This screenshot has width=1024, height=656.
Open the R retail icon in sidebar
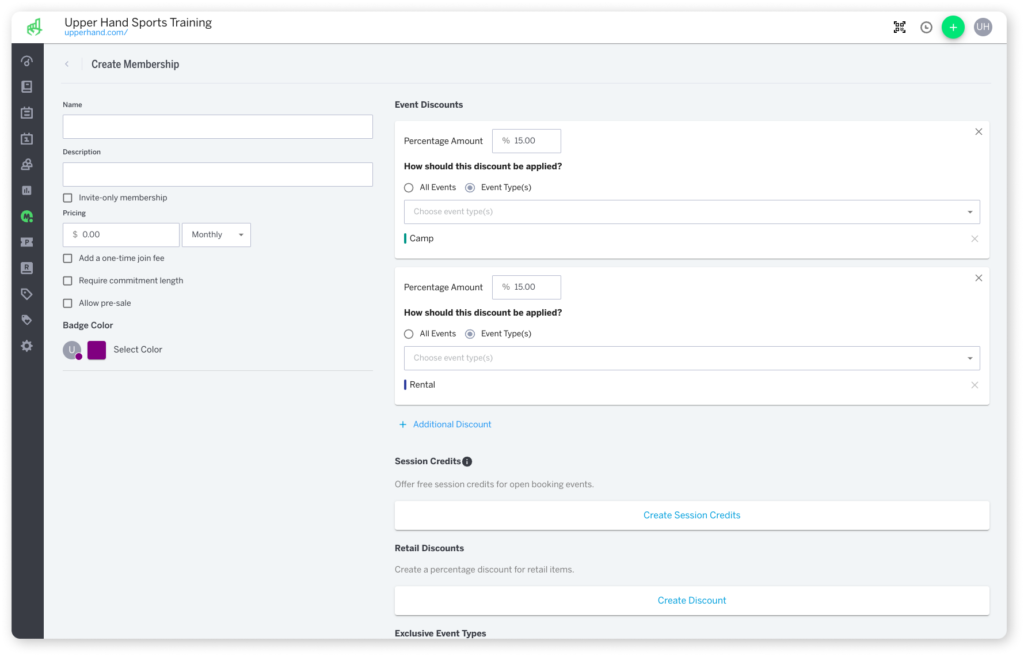pos(27,268)
